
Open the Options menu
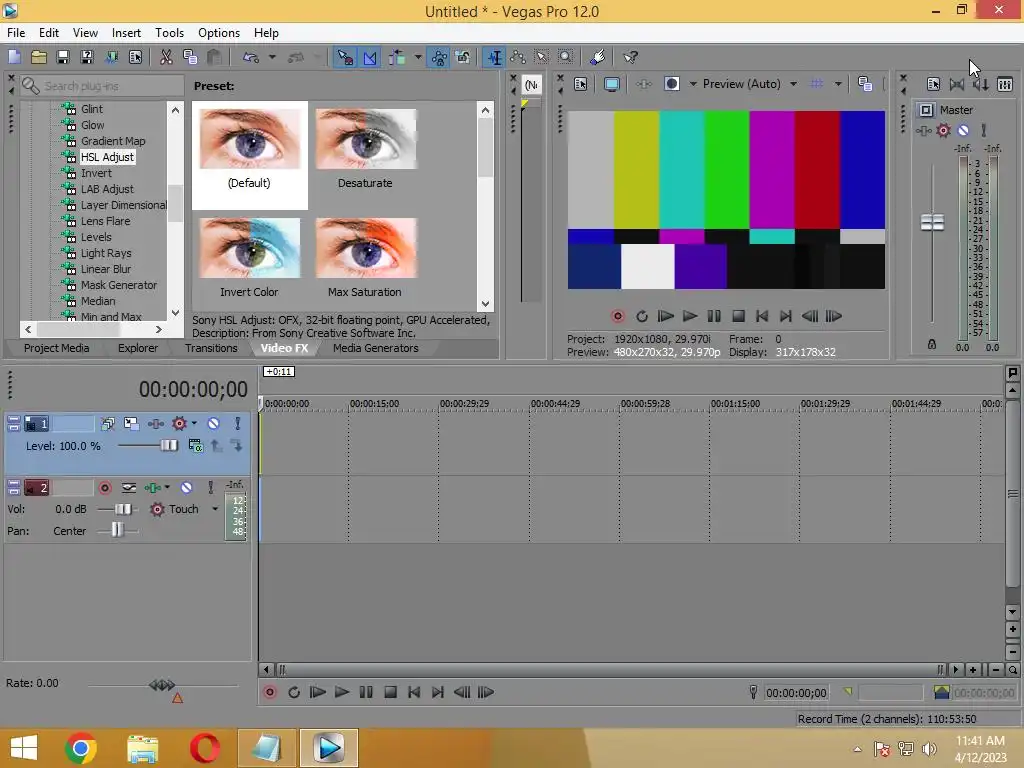[219, 33]
